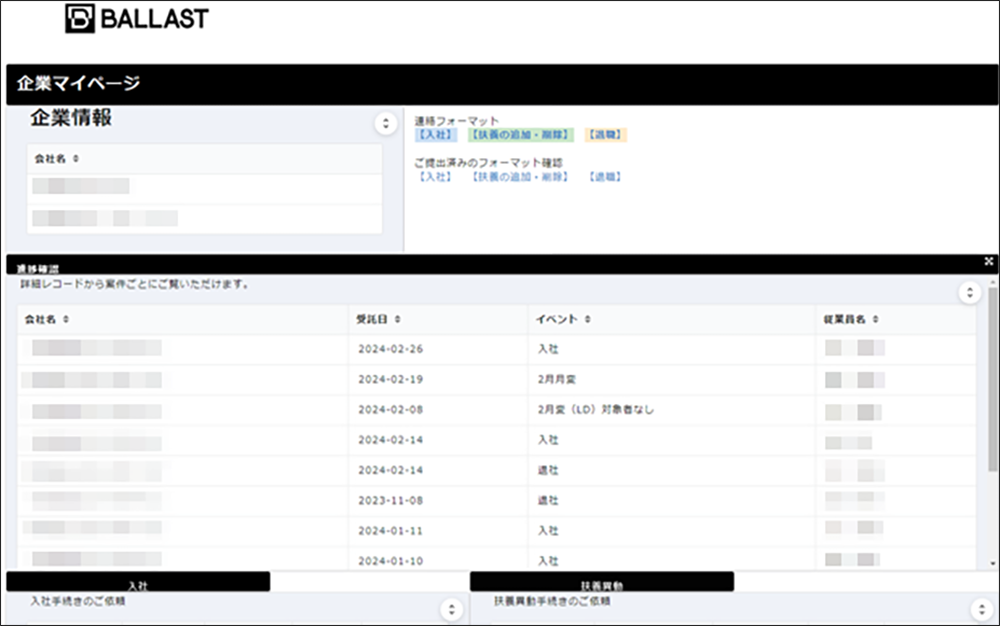Click scrollbar down arrow of progress table
This screenshot has width=1000, height=626.
[x=992, y=564]
